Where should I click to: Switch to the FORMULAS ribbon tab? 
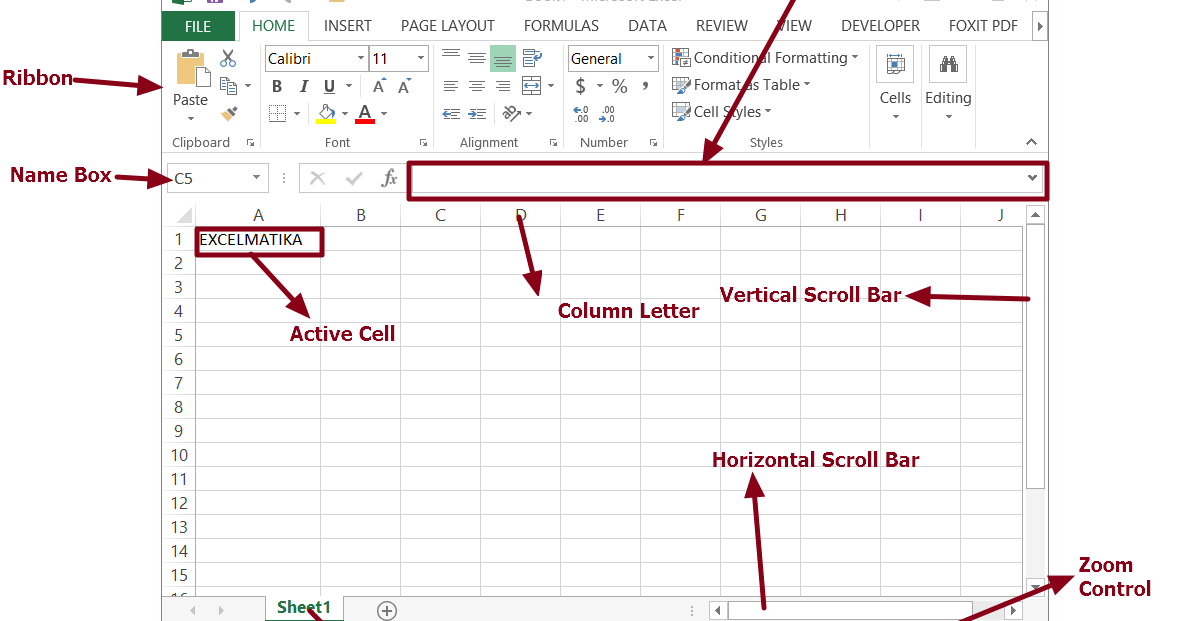pos(561,25)
